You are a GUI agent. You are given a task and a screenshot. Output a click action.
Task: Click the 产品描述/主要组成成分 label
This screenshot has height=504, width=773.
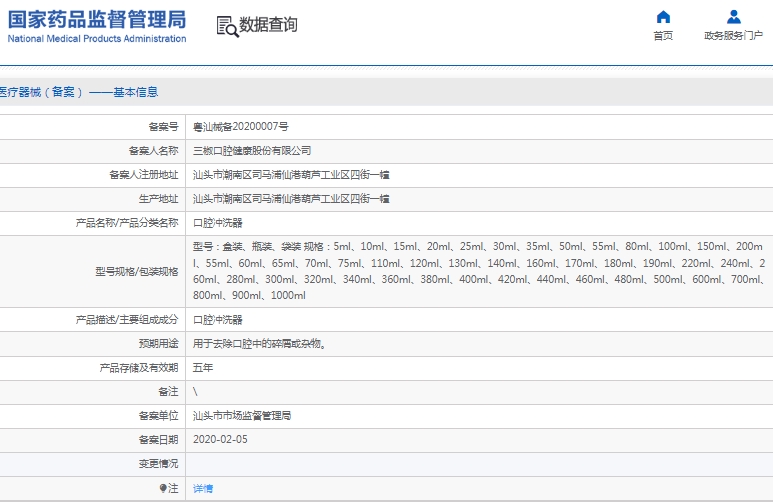pyautogui.click(x=127, y=320)
